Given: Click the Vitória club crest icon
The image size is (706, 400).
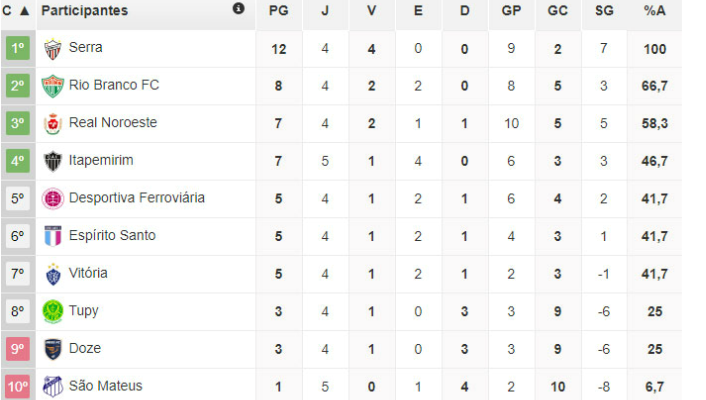Looking at the screenshot, I should point(52,274).
